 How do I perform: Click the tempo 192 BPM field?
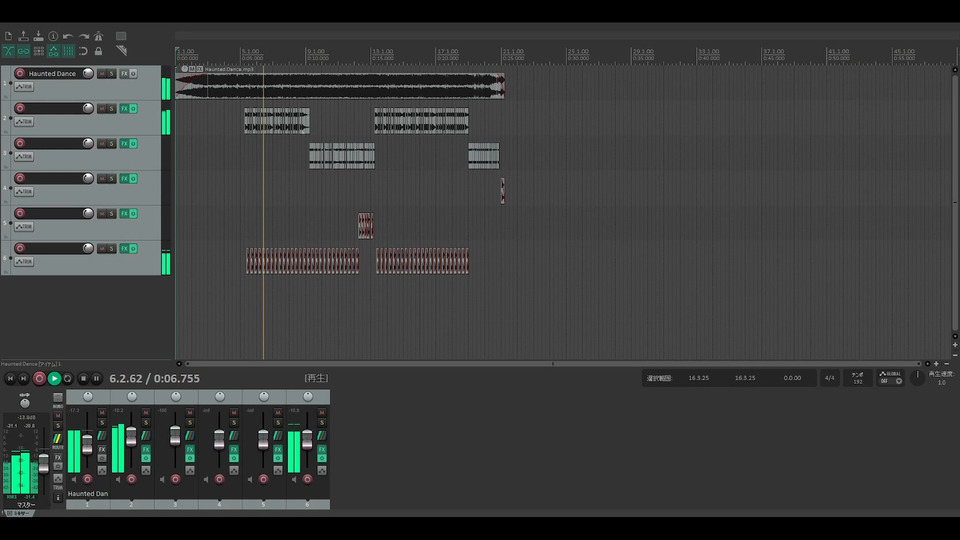(x=858, y=378)
